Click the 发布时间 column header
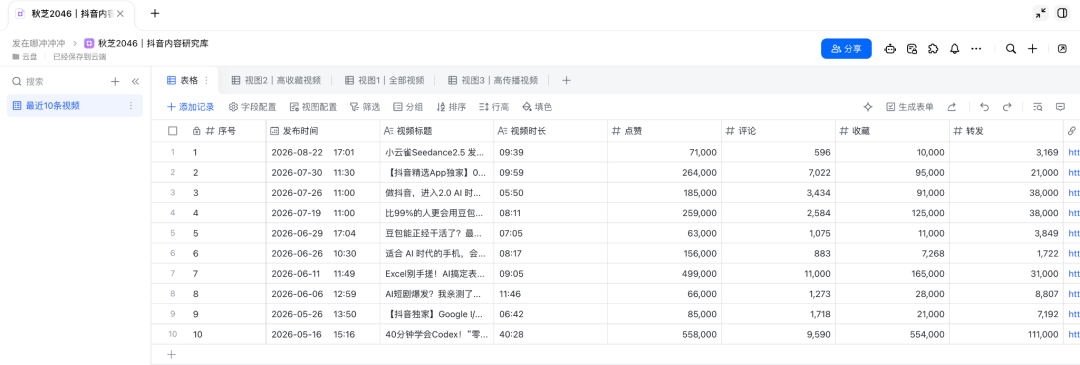This screenshot has width=1080, height=365. [x=323, y=131]
